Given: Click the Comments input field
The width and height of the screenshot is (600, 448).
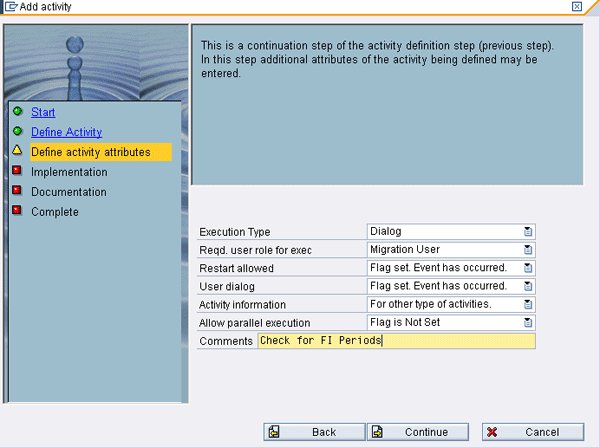Looking at the screenshot, I should pos(397,341).
